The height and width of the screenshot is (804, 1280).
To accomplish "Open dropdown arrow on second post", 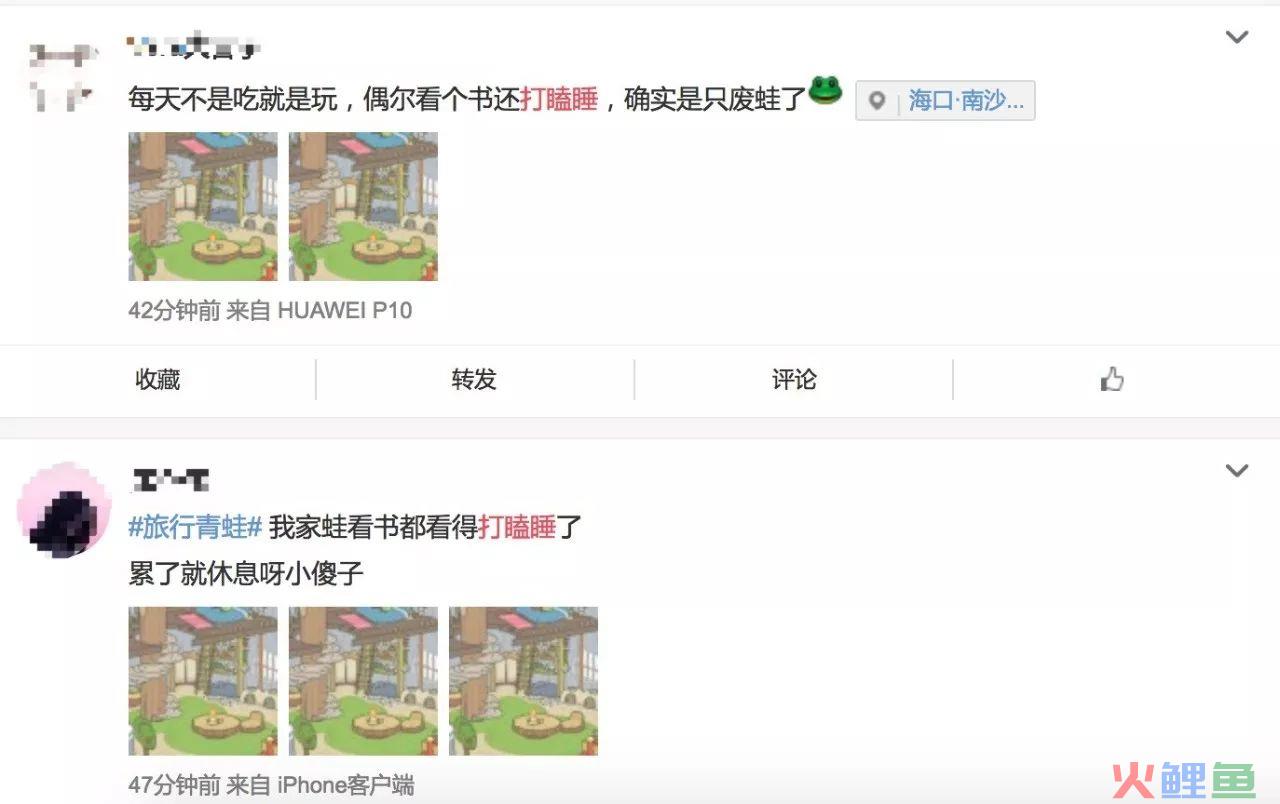I will point(1237,471).
